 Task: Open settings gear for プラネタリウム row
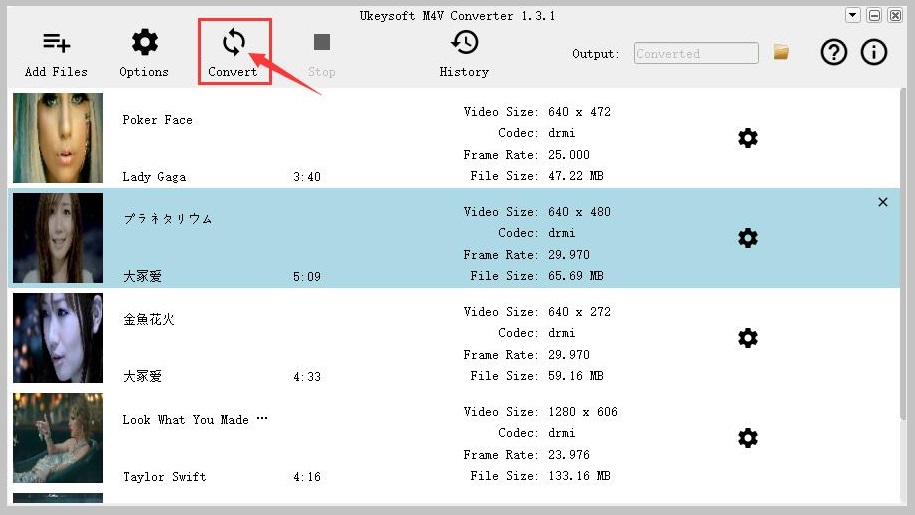[x=748, y=238]
